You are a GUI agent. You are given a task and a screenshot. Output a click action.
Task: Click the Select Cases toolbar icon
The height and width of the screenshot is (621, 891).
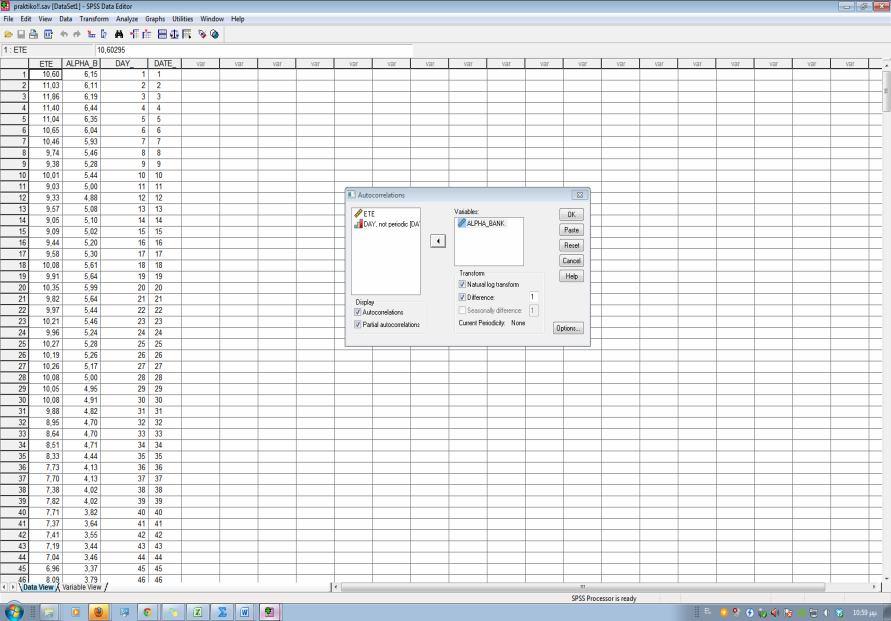point(187,35)
